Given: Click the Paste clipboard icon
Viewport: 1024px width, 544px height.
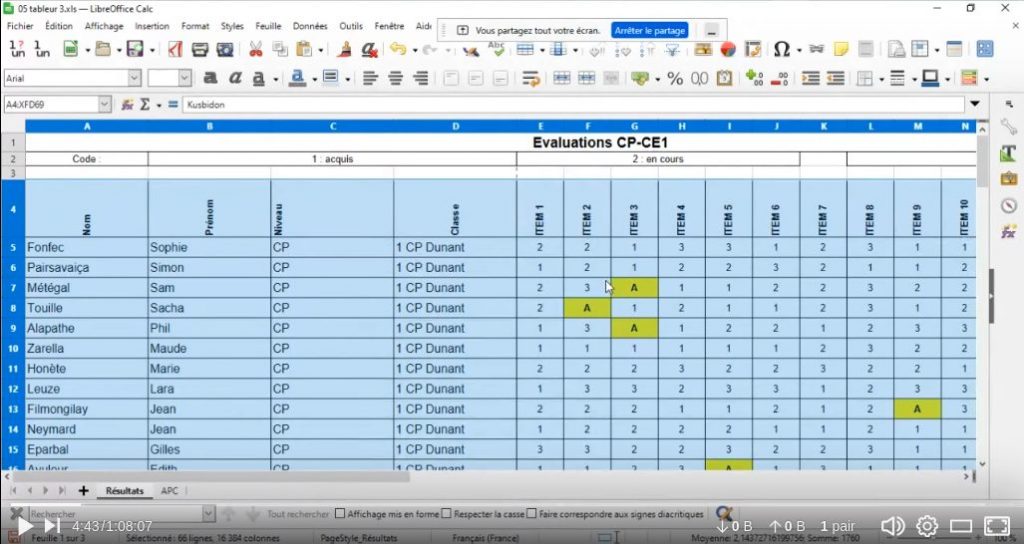Looking at the screenshot, I should (304, 50).
